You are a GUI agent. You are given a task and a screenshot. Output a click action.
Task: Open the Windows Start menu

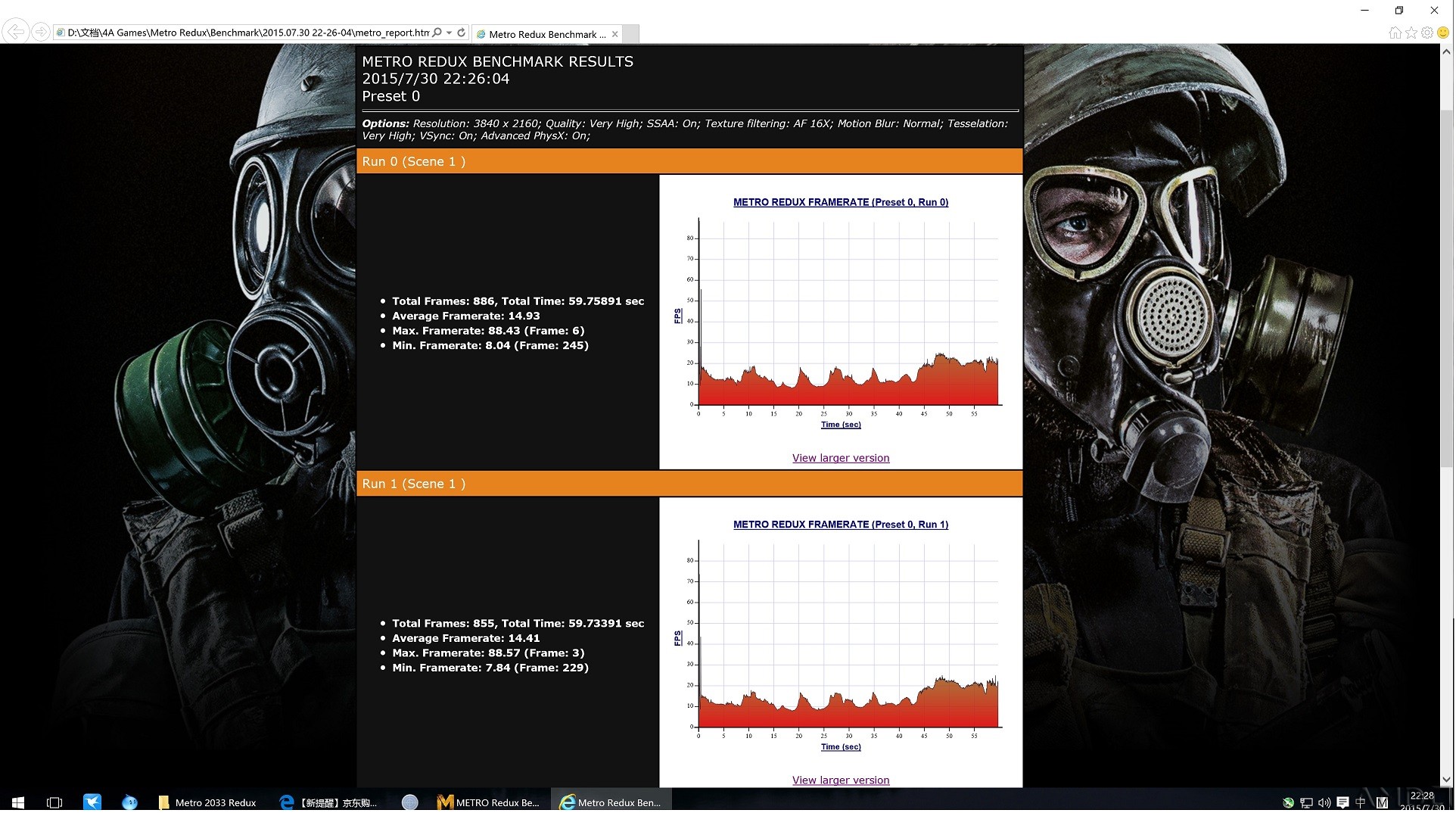18,802
